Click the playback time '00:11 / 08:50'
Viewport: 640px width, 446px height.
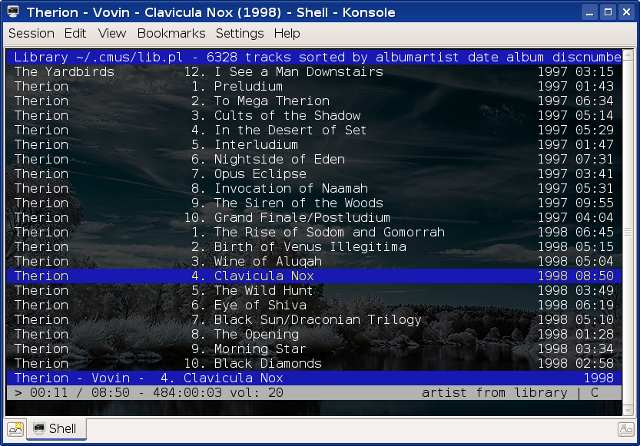click(x=80, y=393)
